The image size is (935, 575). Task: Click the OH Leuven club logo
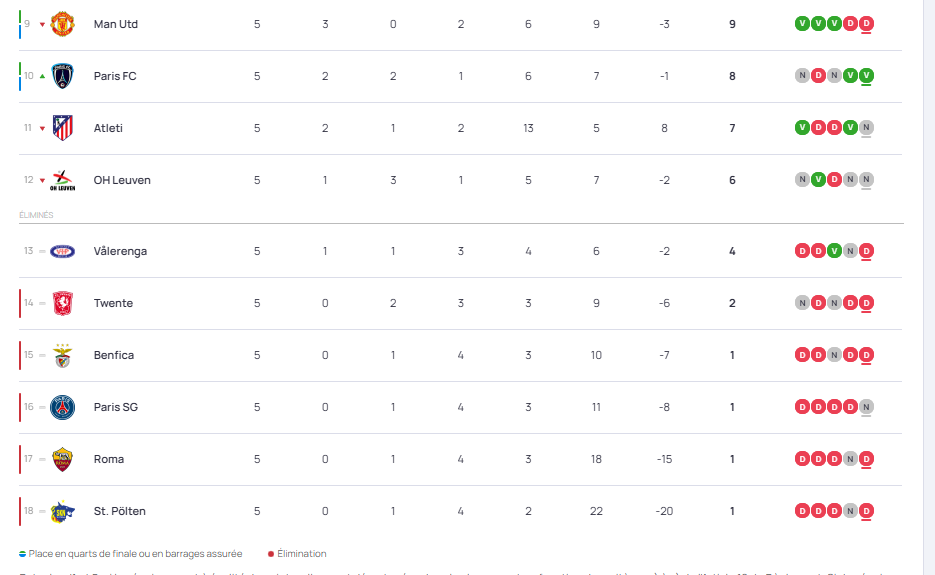click(x=63, y=180)
